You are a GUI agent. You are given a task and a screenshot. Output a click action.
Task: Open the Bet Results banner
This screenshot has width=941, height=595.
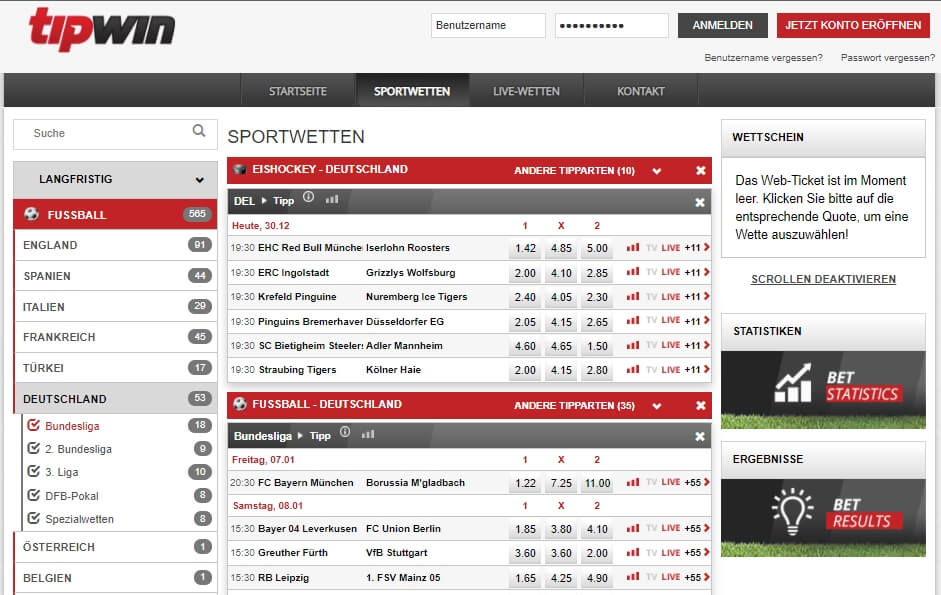pos(823,517)
